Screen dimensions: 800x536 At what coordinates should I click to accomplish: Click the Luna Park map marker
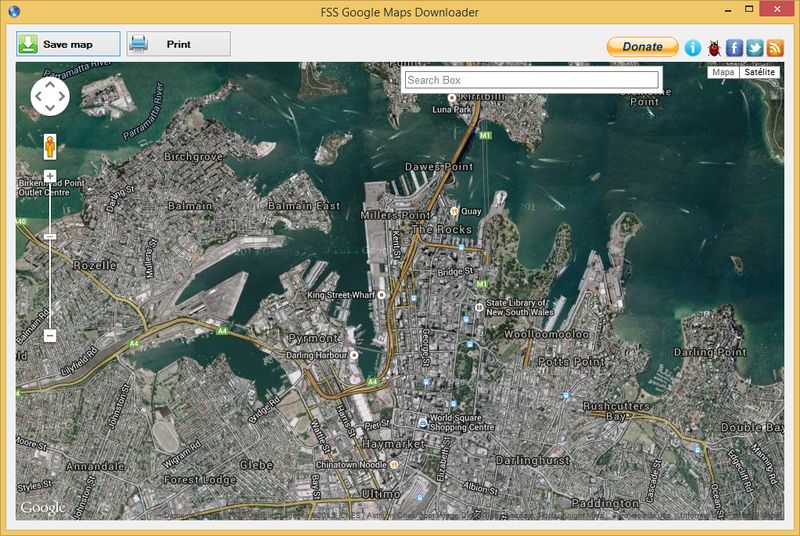tap(452, 98)
